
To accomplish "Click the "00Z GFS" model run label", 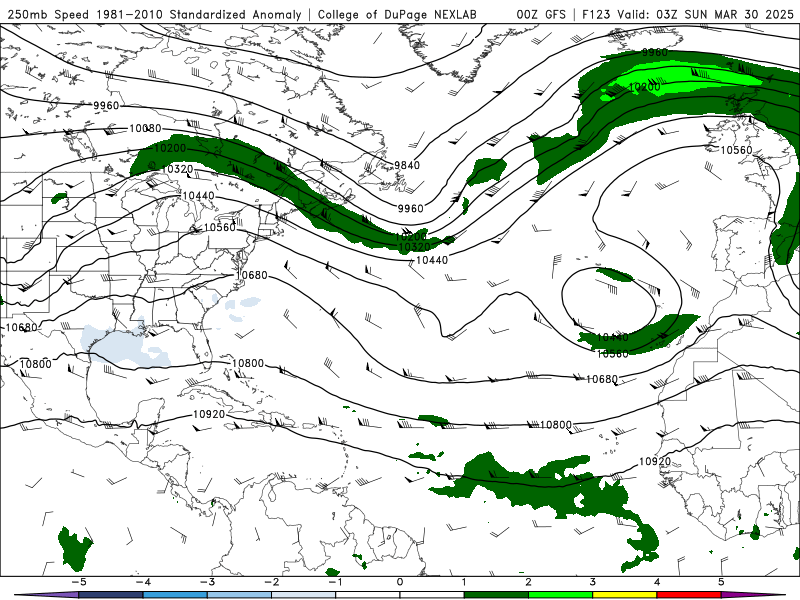I will tap(541, 14).
